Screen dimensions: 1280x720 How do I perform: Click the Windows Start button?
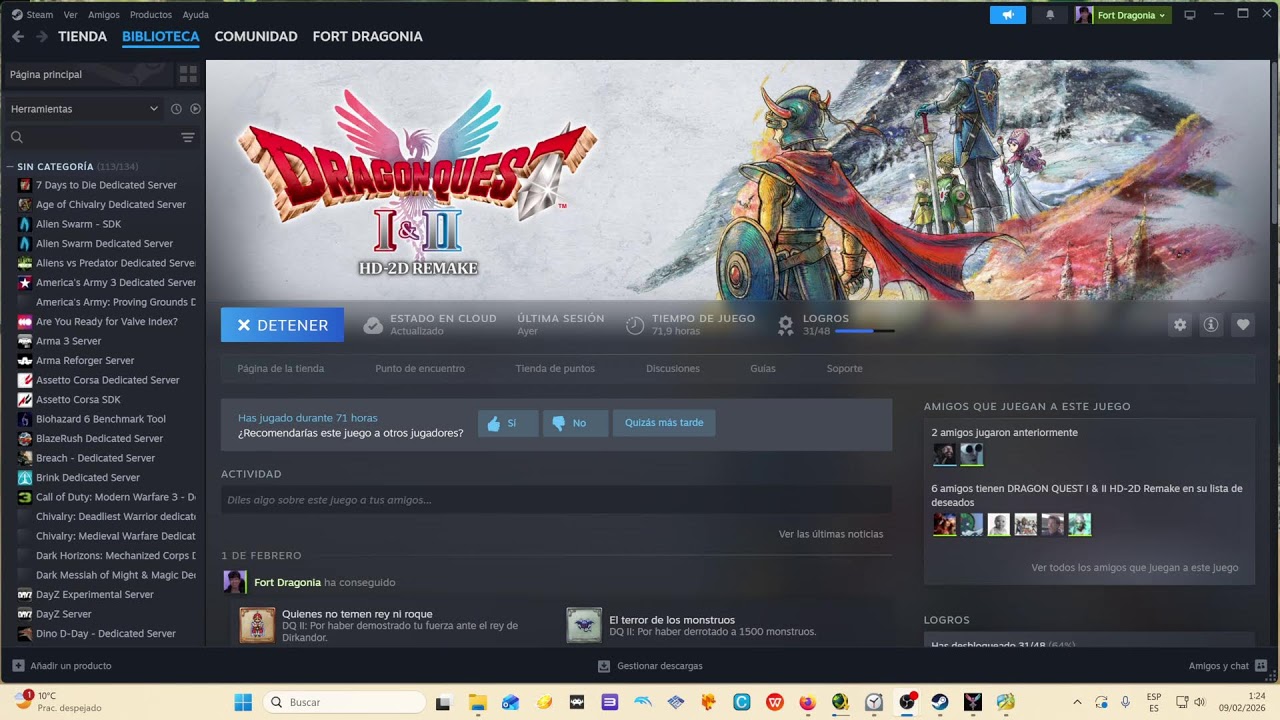pyautogui.click(x=243, y=702)
